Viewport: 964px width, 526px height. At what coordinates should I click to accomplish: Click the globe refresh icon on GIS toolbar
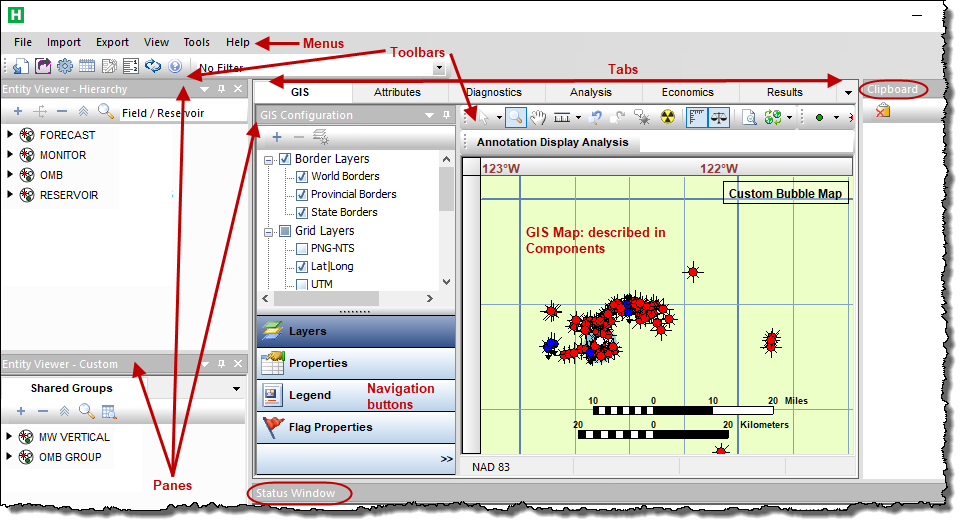point(773,117)
